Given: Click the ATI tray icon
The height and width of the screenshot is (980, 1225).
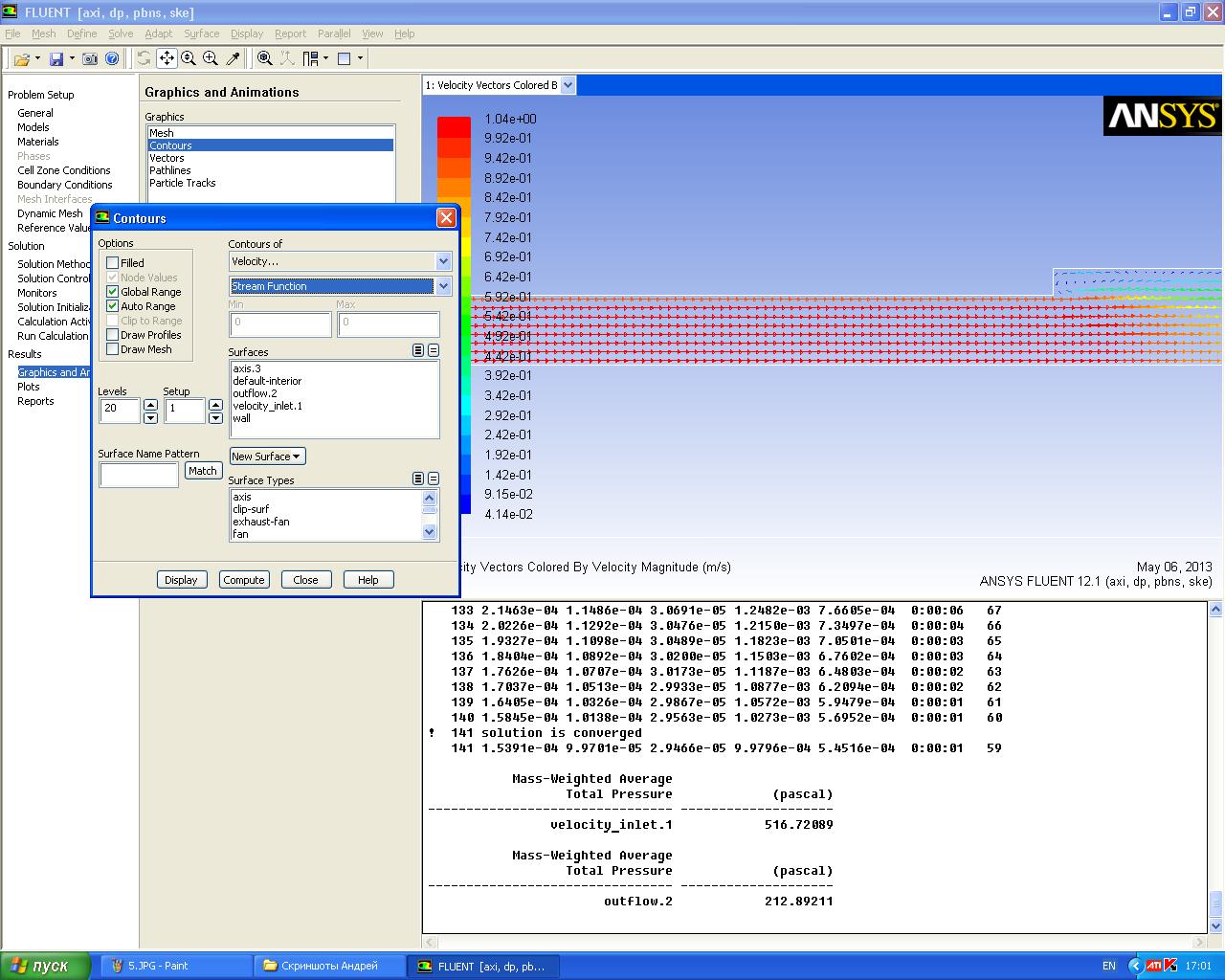Looking at the screenshot, I should [x=1154, y=966].
